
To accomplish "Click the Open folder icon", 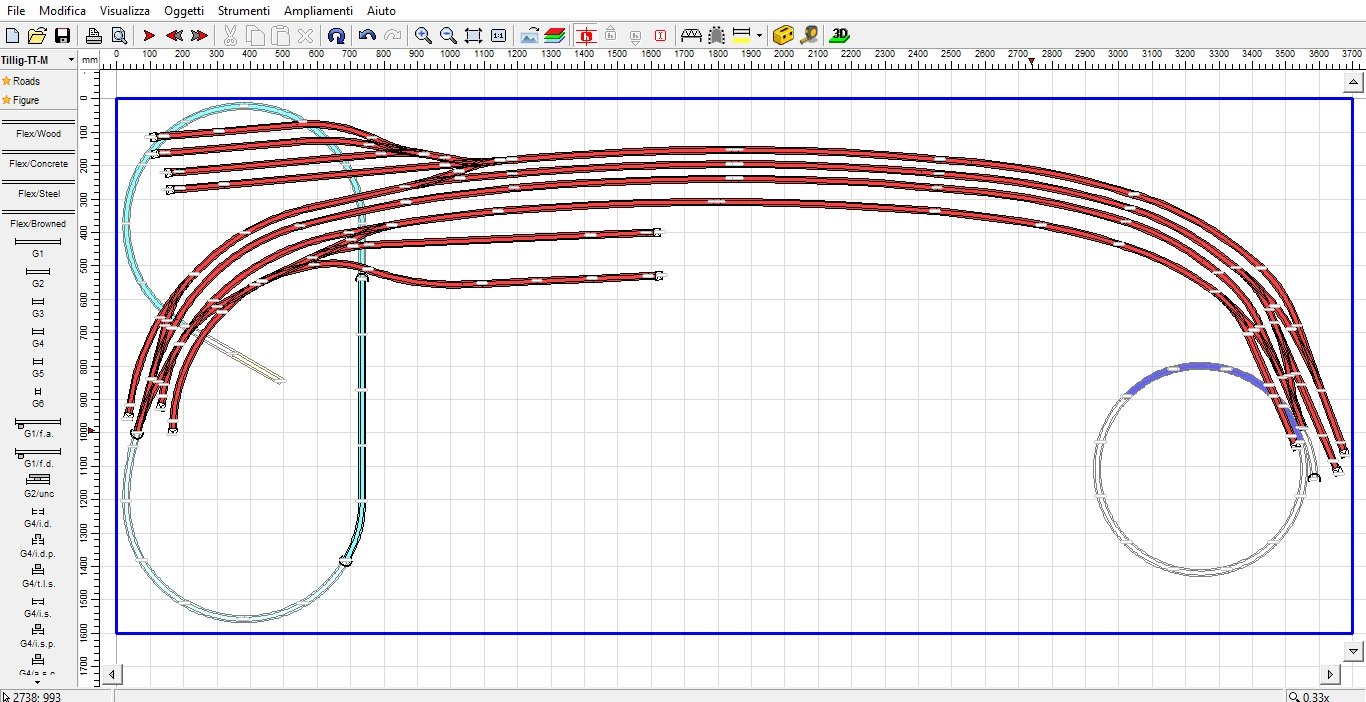I will click(x=37, y=35).
